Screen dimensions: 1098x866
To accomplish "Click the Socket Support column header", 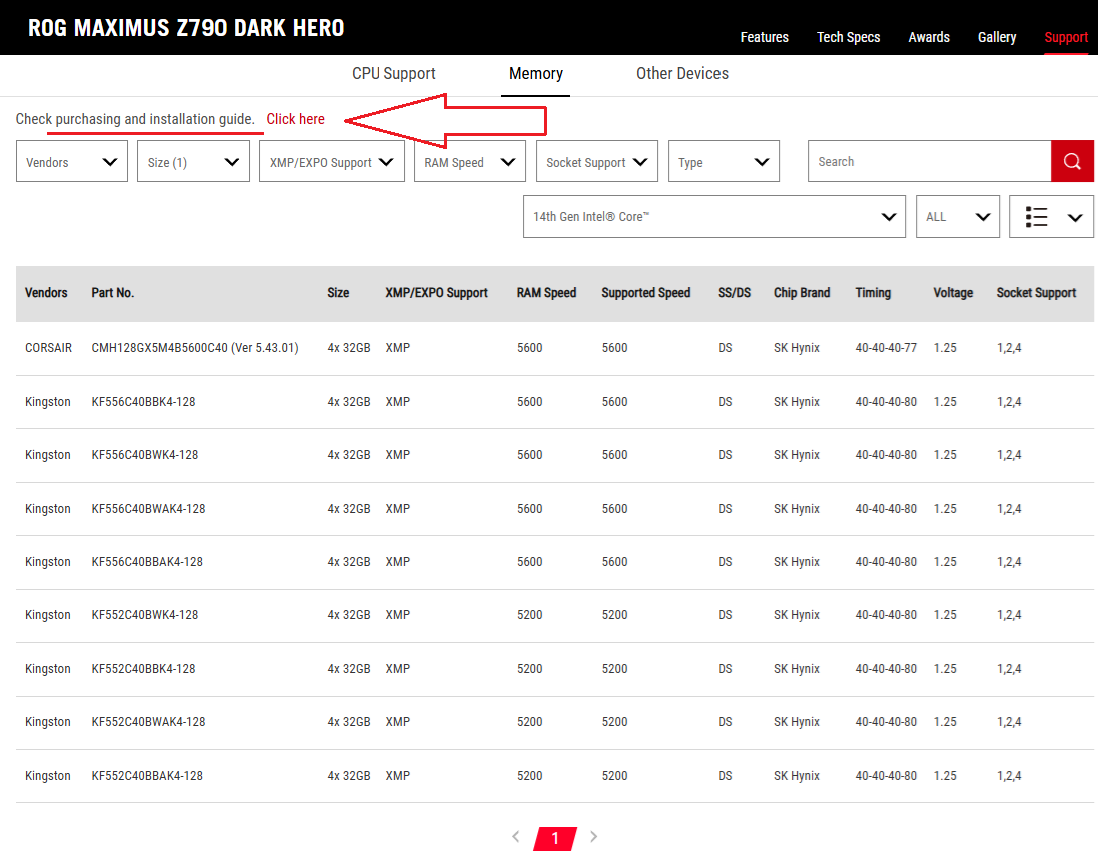I will tap(1036, 293).
